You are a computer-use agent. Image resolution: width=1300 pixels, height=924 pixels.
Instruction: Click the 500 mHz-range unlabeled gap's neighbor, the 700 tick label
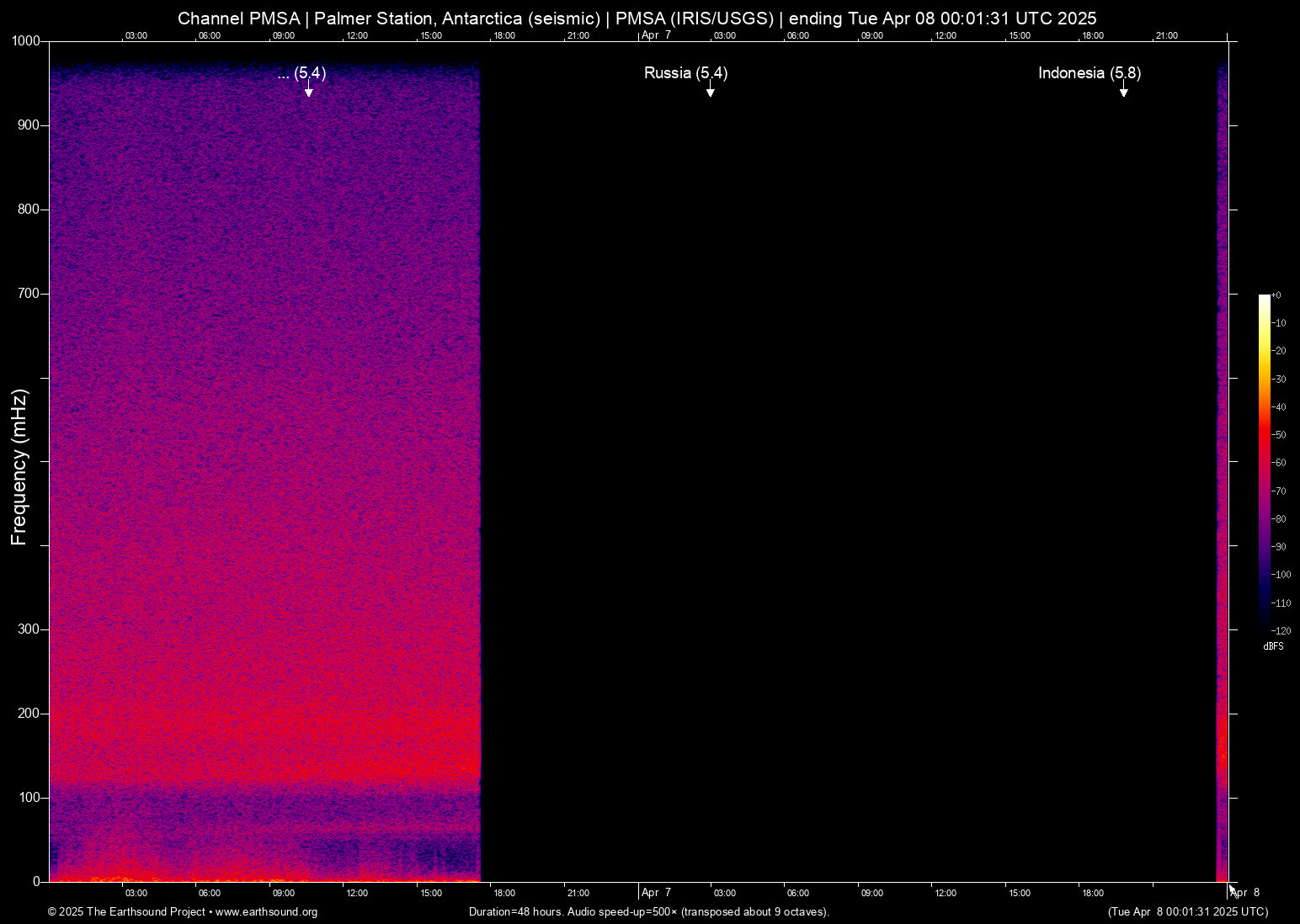(29, 294)
